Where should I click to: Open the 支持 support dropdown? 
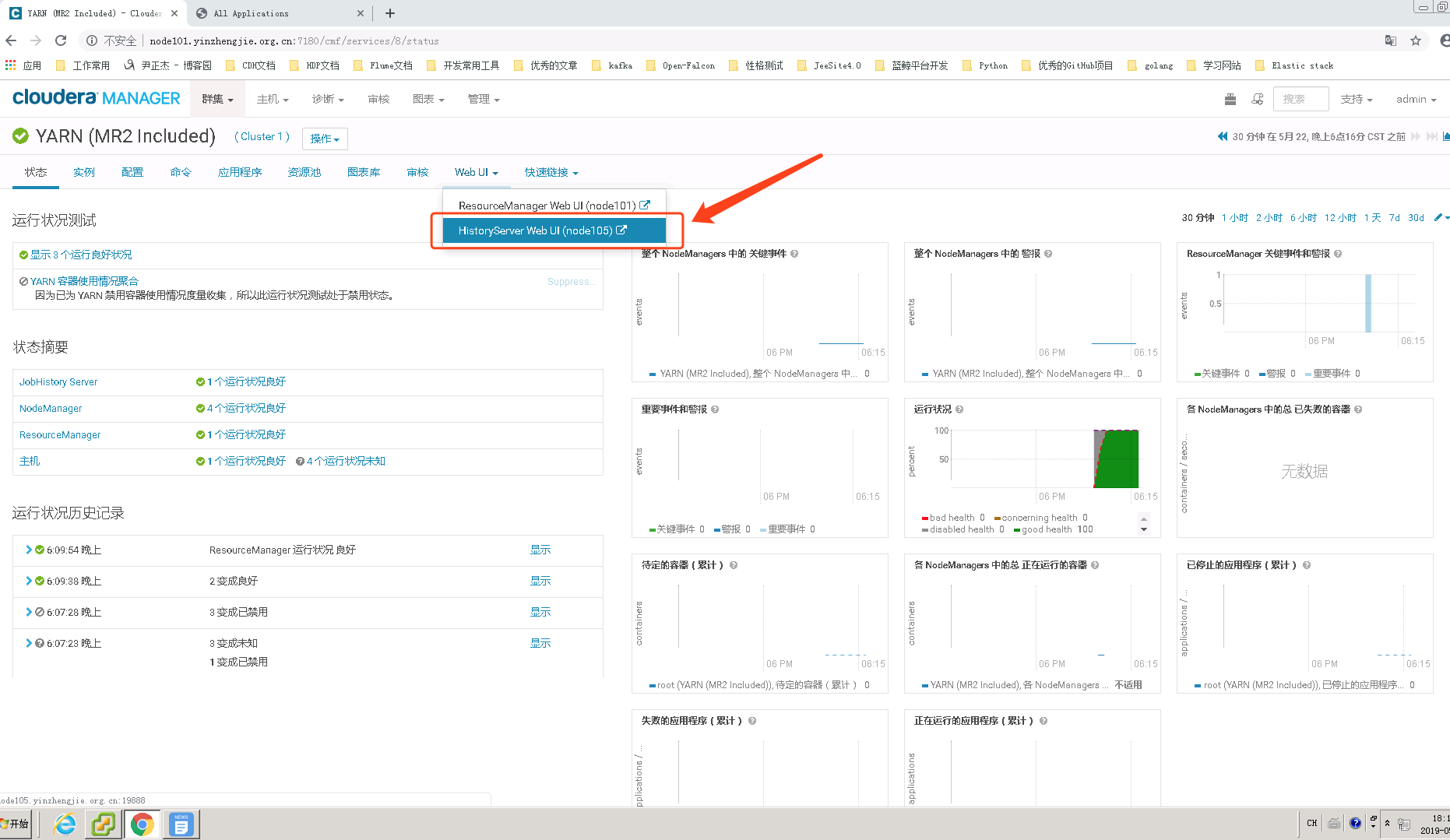pyautogui.click(x=1357, y=99)
